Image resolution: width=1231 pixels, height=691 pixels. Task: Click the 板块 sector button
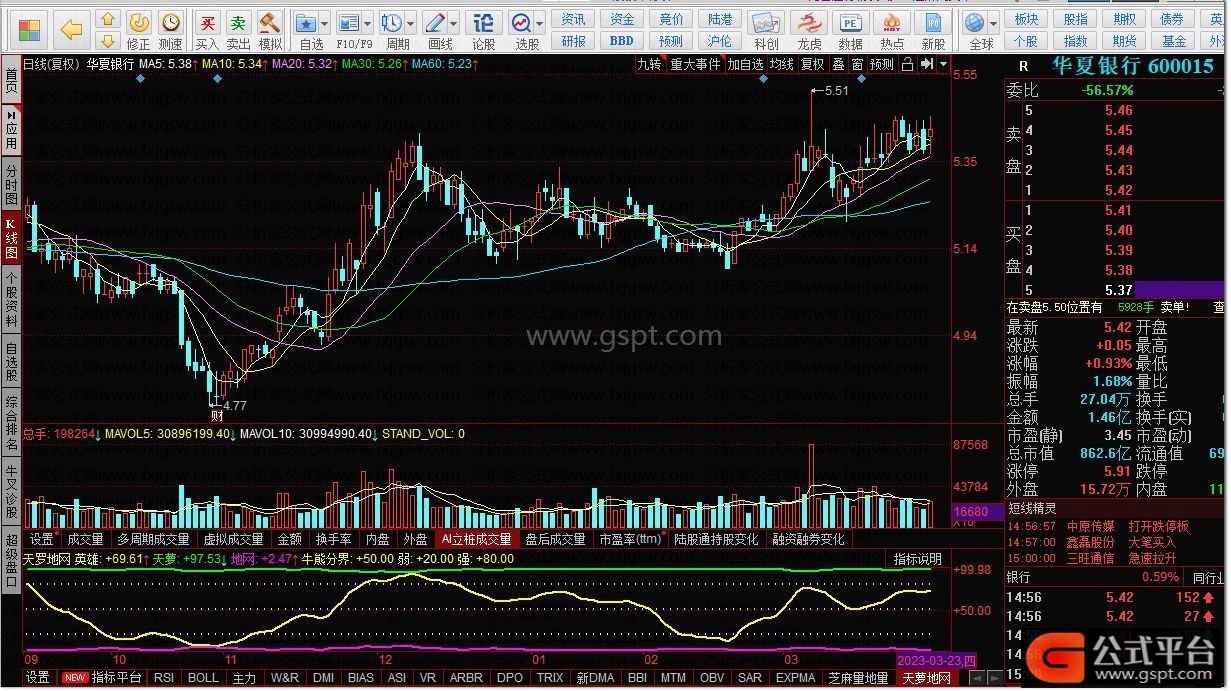(1026, 19)
